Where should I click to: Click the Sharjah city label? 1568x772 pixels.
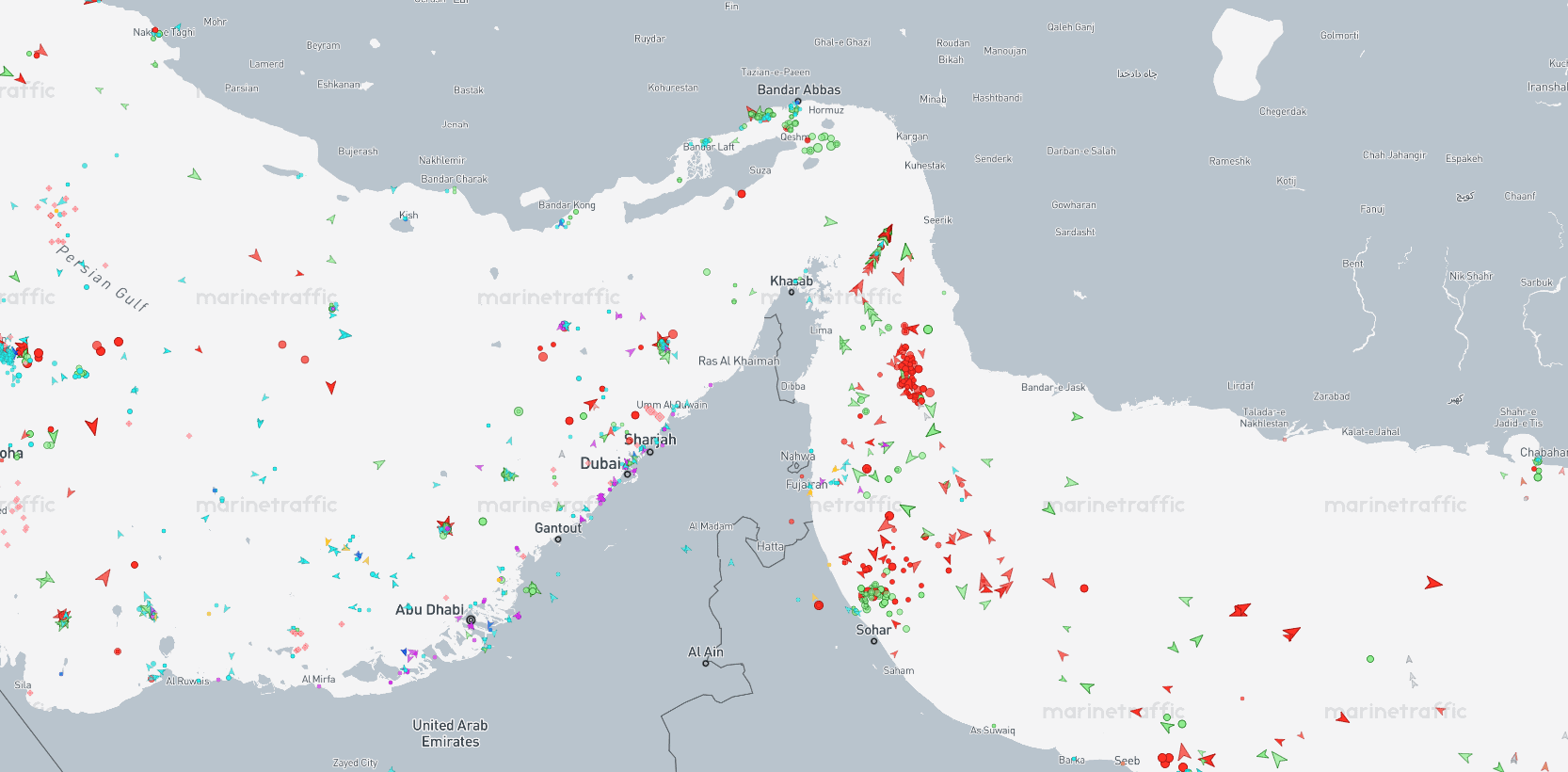point(650,440)
